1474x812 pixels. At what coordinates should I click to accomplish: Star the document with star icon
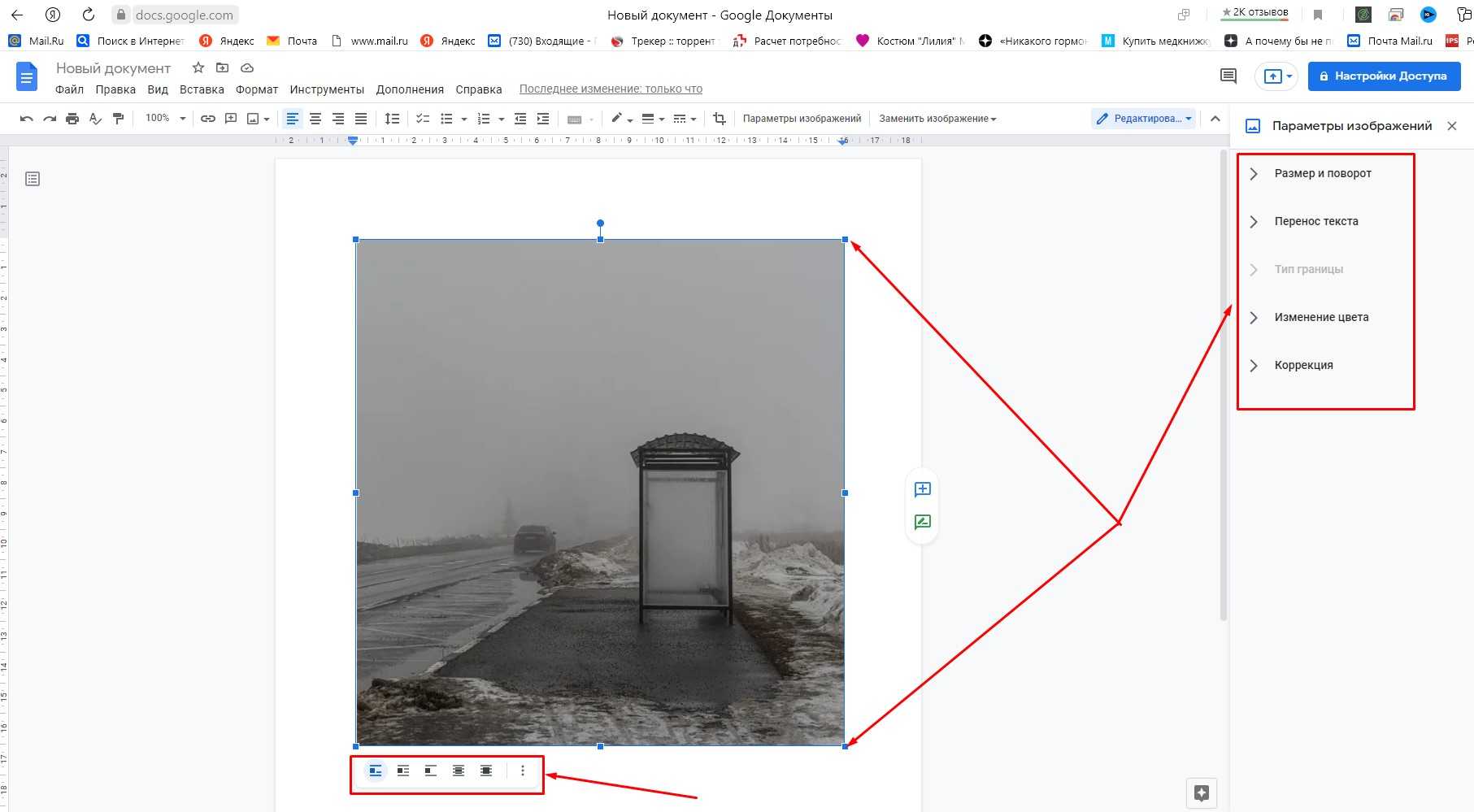point(198,68)
